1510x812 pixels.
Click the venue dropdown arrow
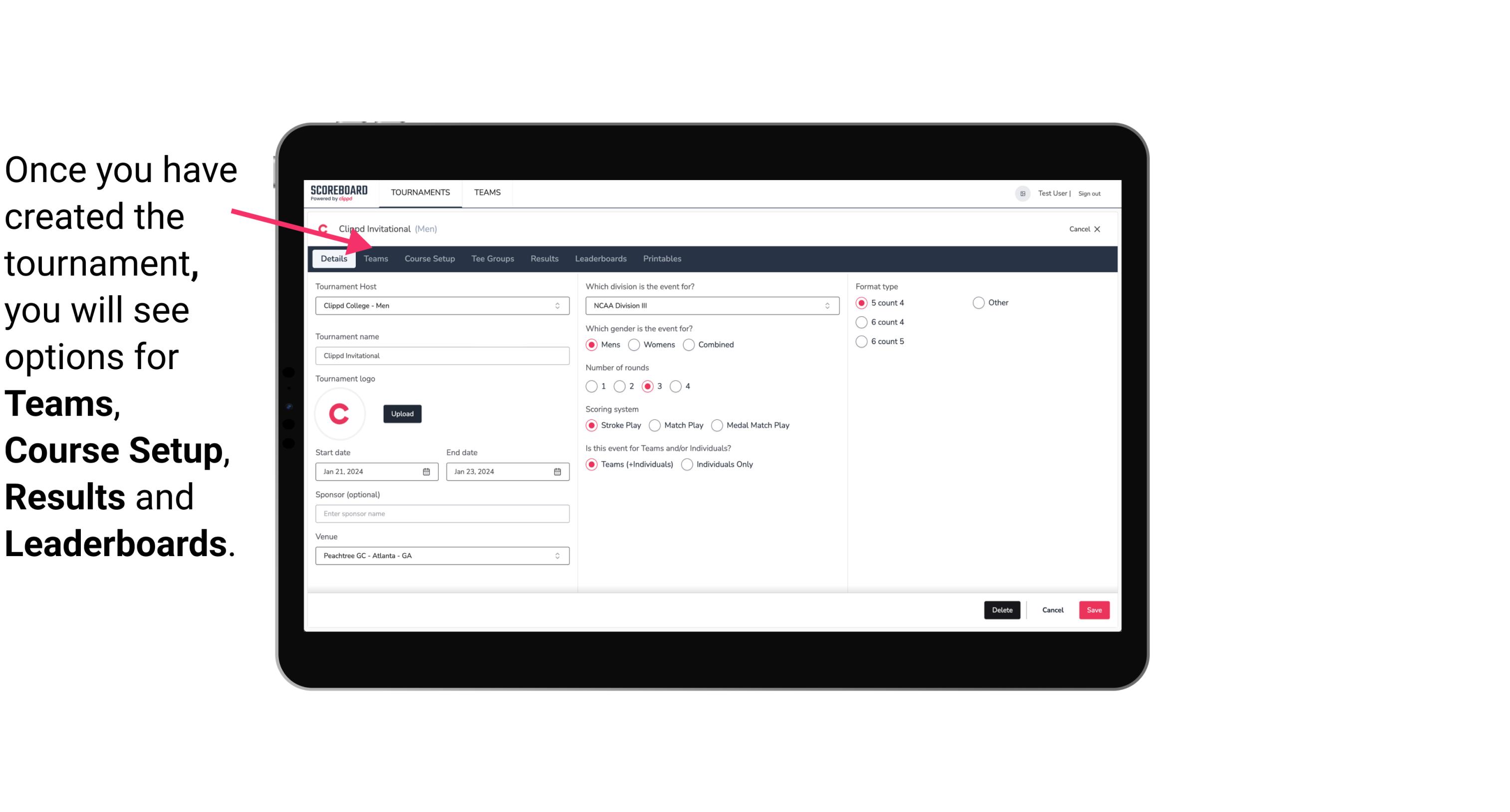pos(558,555)
